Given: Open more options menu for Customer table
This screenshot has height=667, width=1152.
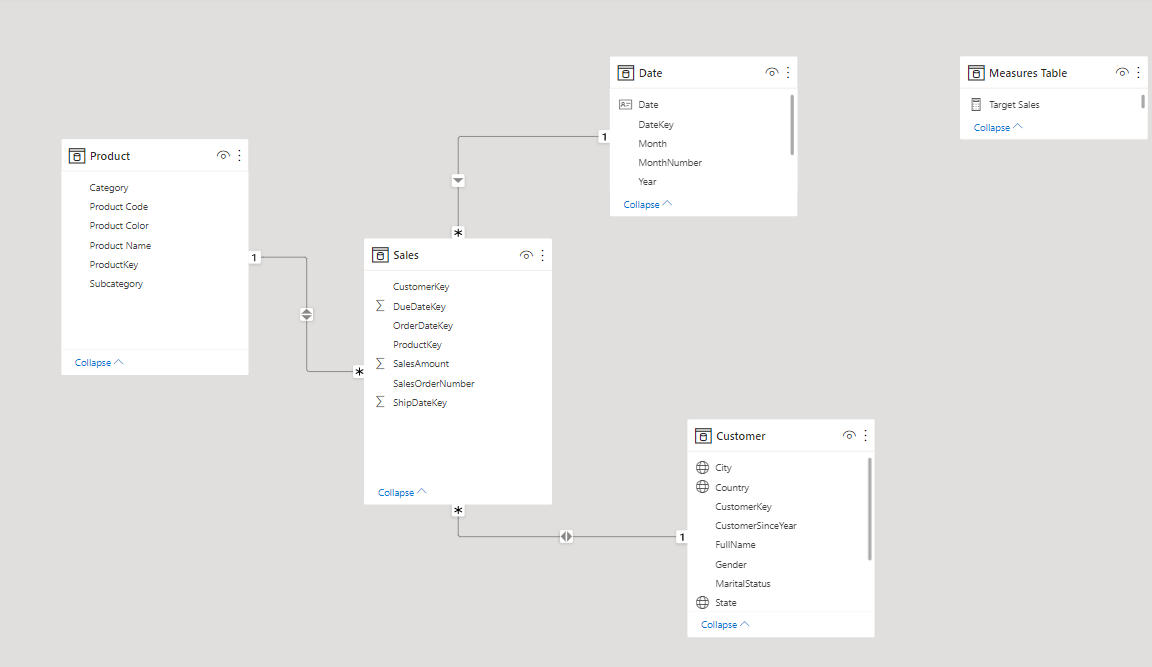Looking at the screenshot, I should point(865,436).
